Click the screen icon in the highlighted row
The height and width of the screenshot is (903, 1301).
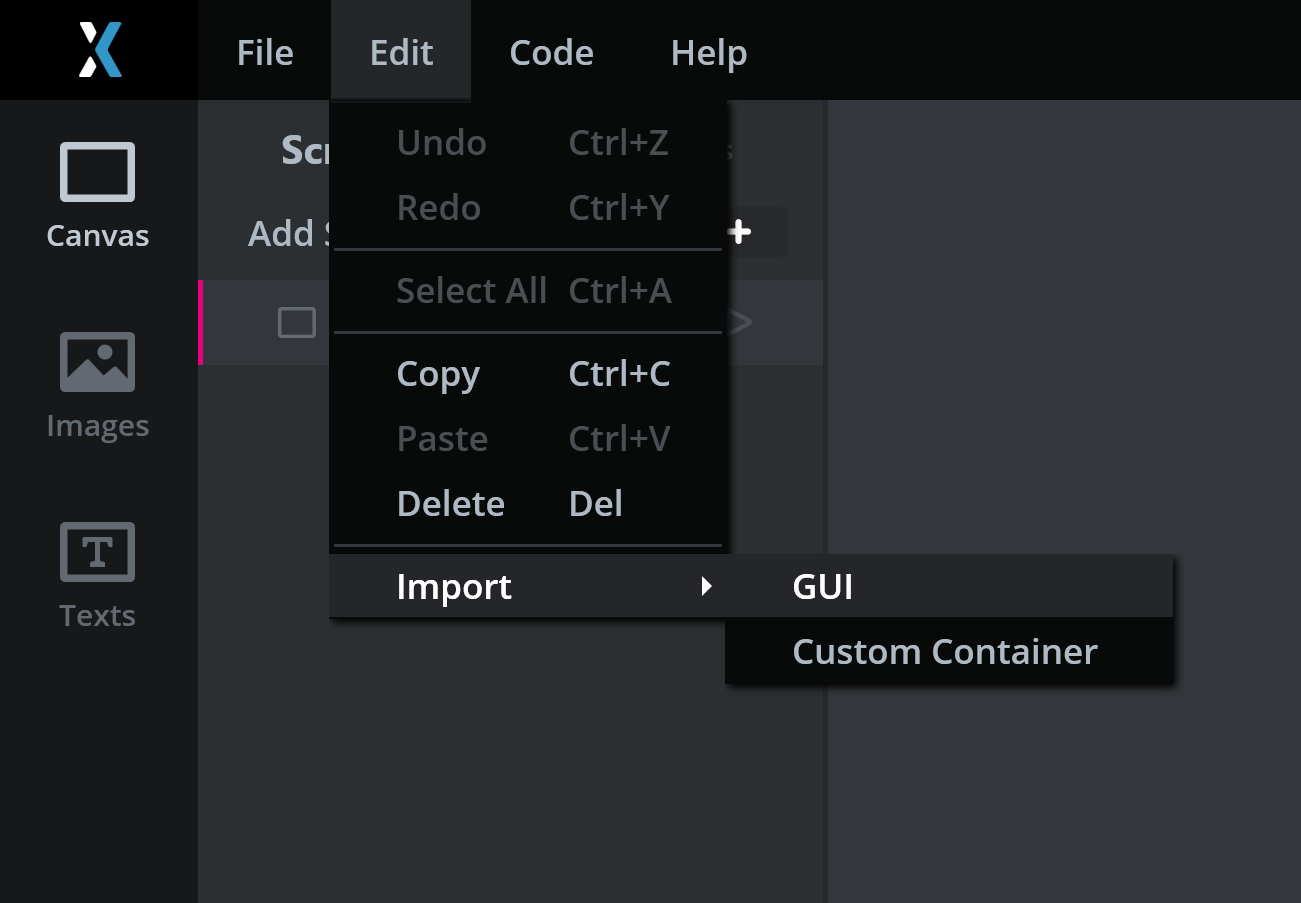coord(297,323)
